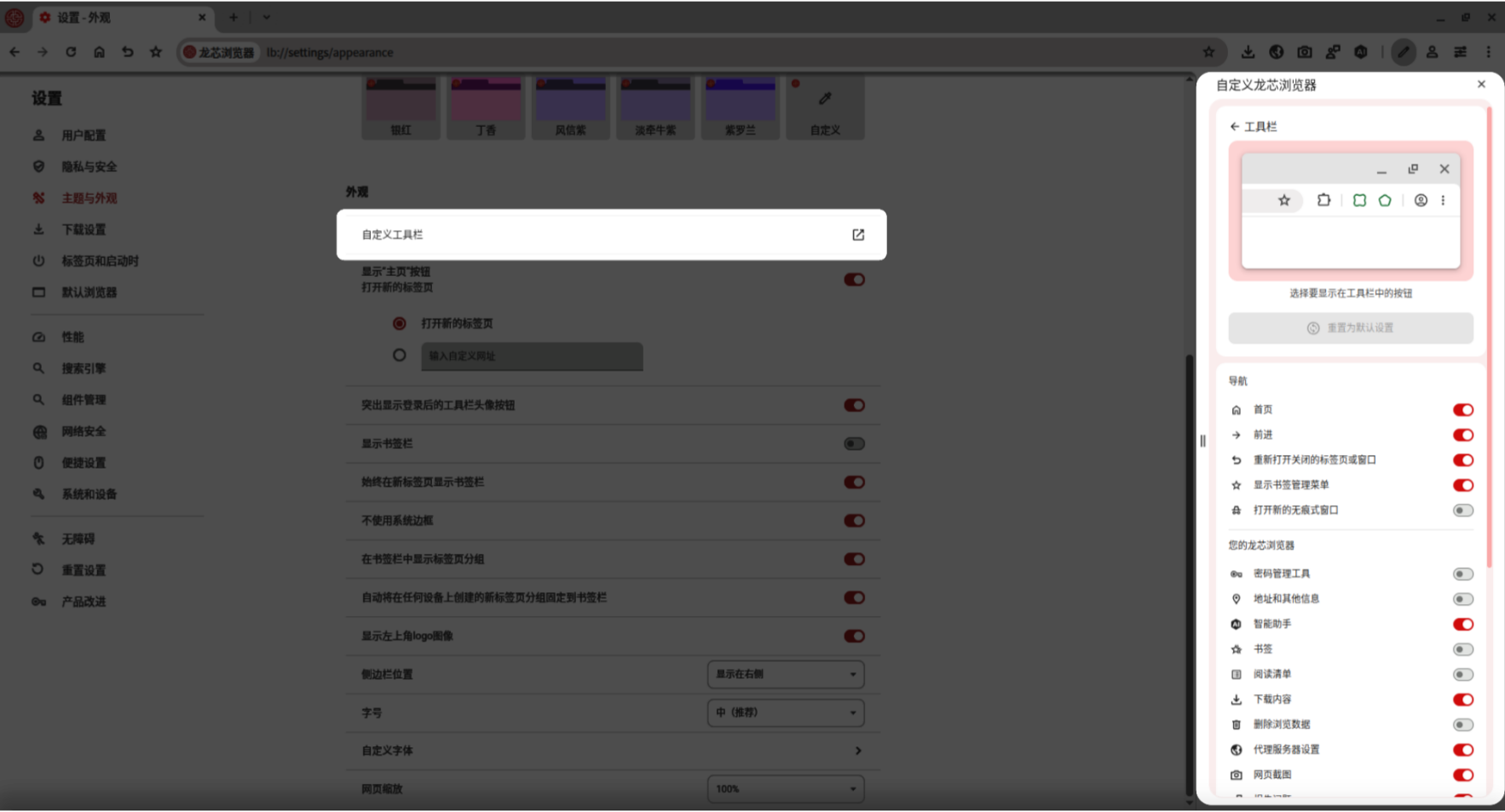Disable the 首页 toggle in side panel
This screenshot has height=812, width=1505.
click(x=1462, y=410)
